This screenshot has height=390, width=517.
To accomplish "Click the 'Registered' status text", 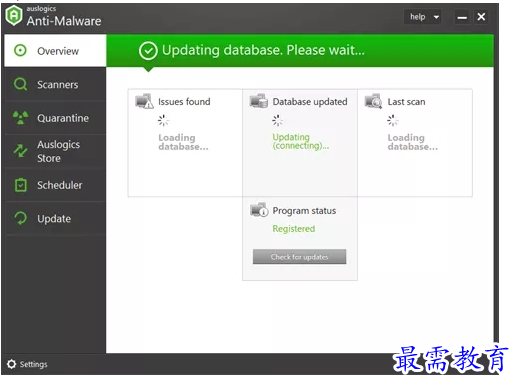I will [294, 229].
